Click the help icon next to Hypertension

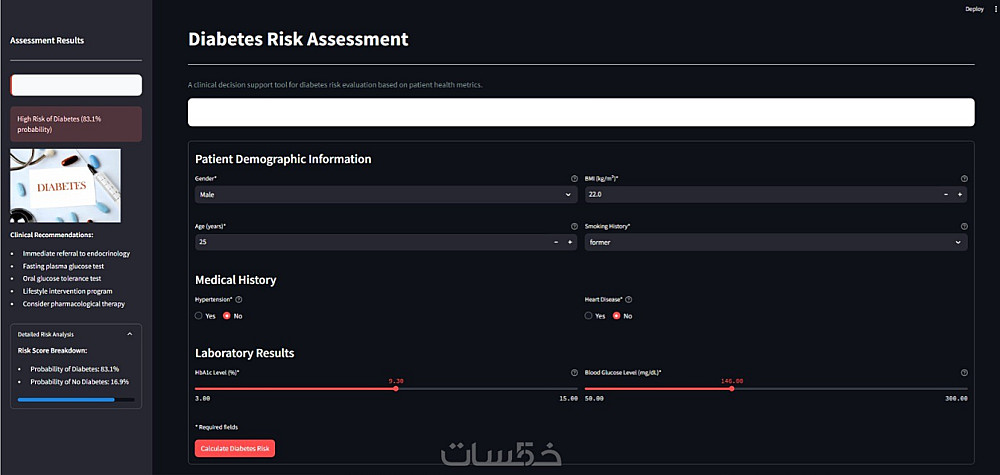pos(239,300)
